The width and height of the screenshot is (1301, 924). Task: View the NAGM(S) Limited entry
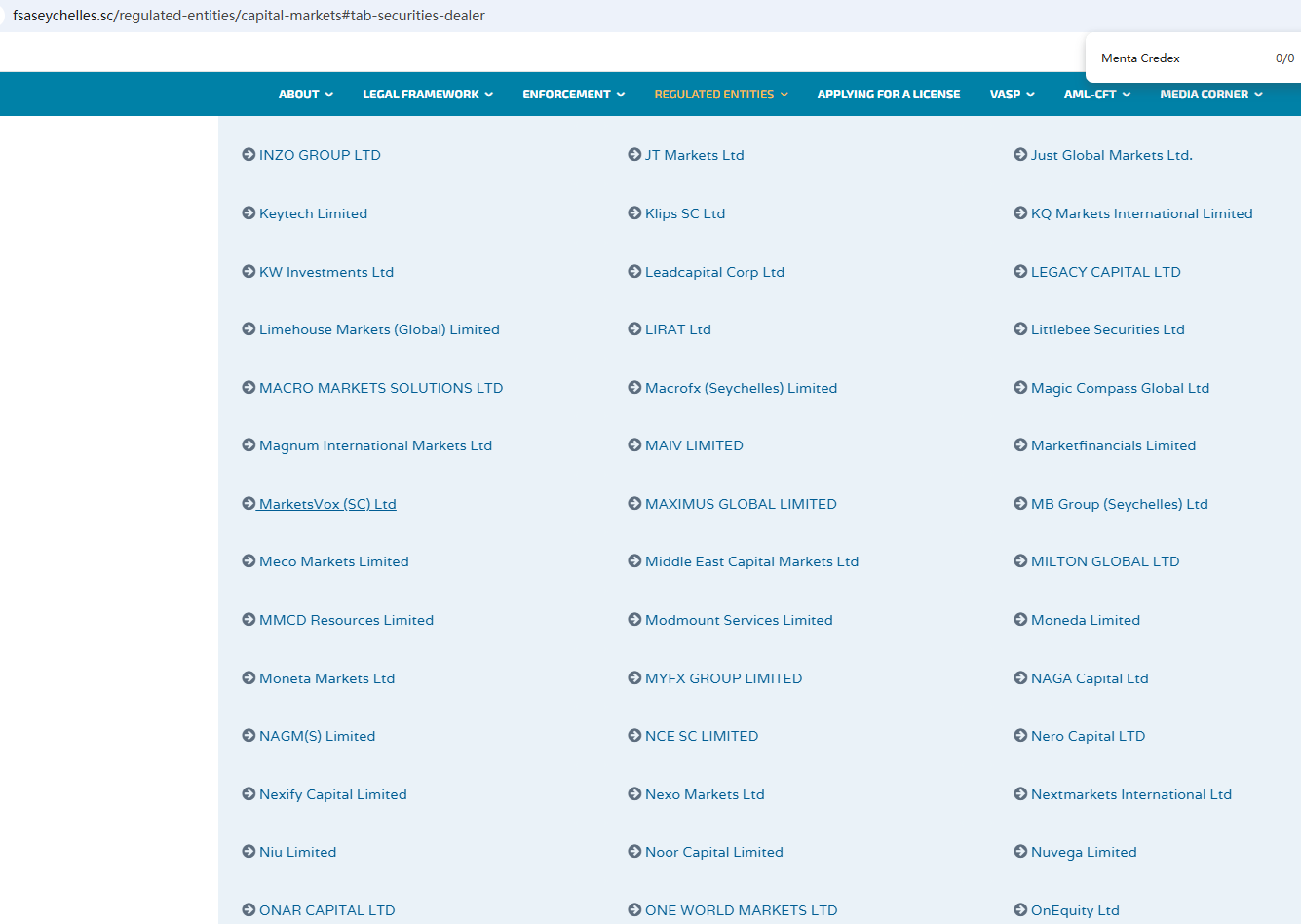coord(317,736)
